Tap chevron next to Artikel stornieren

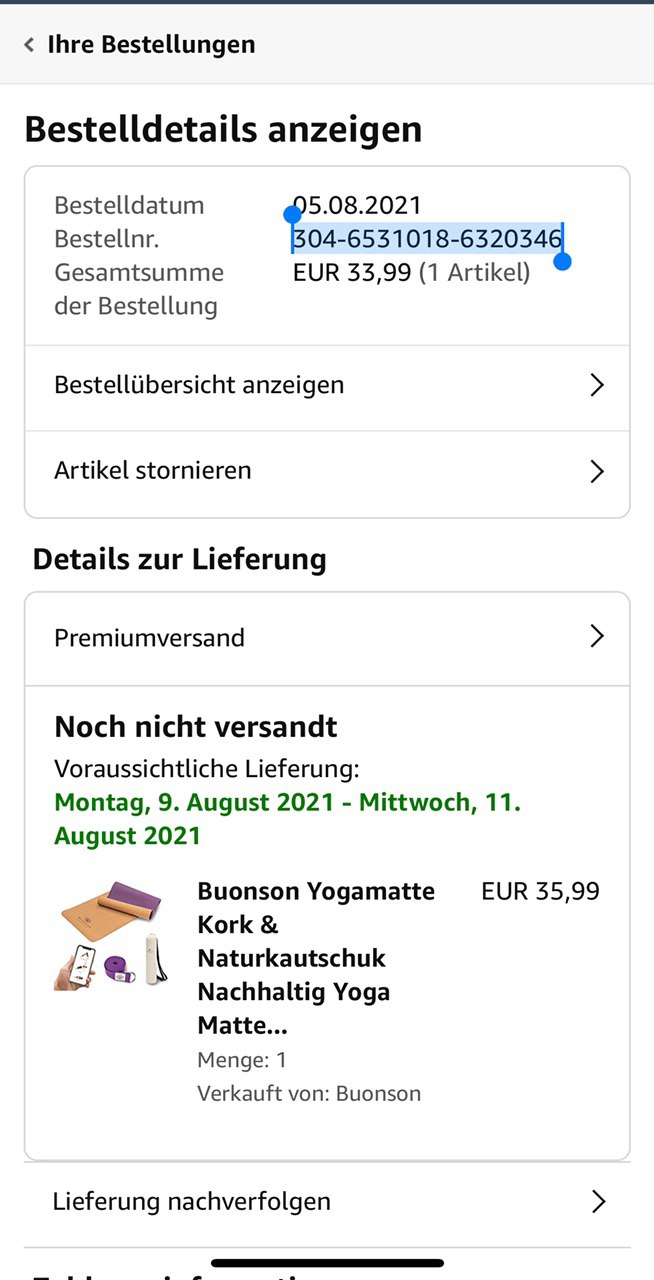597,471
